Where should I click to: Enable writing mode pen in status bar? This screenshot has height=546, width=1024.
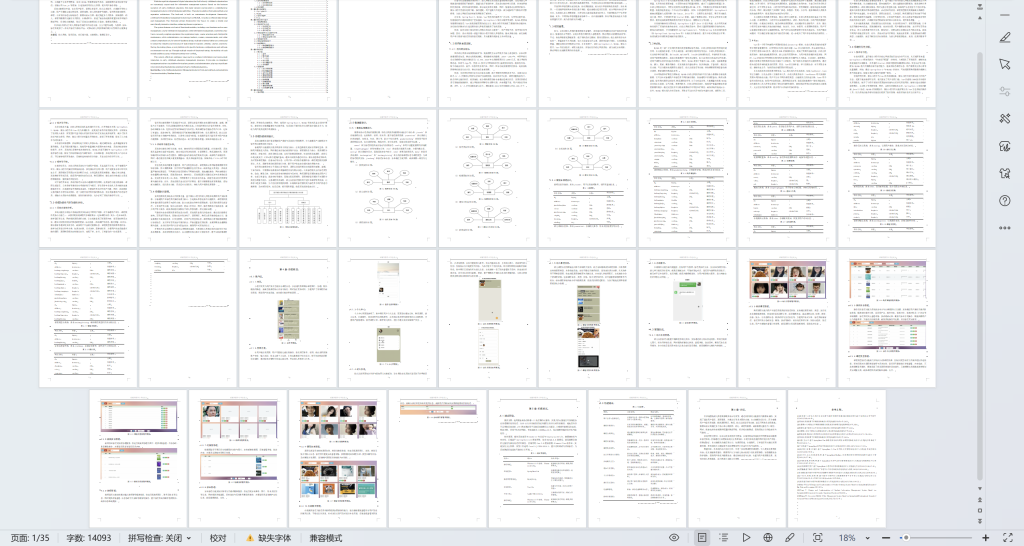[x=790, y=538]
